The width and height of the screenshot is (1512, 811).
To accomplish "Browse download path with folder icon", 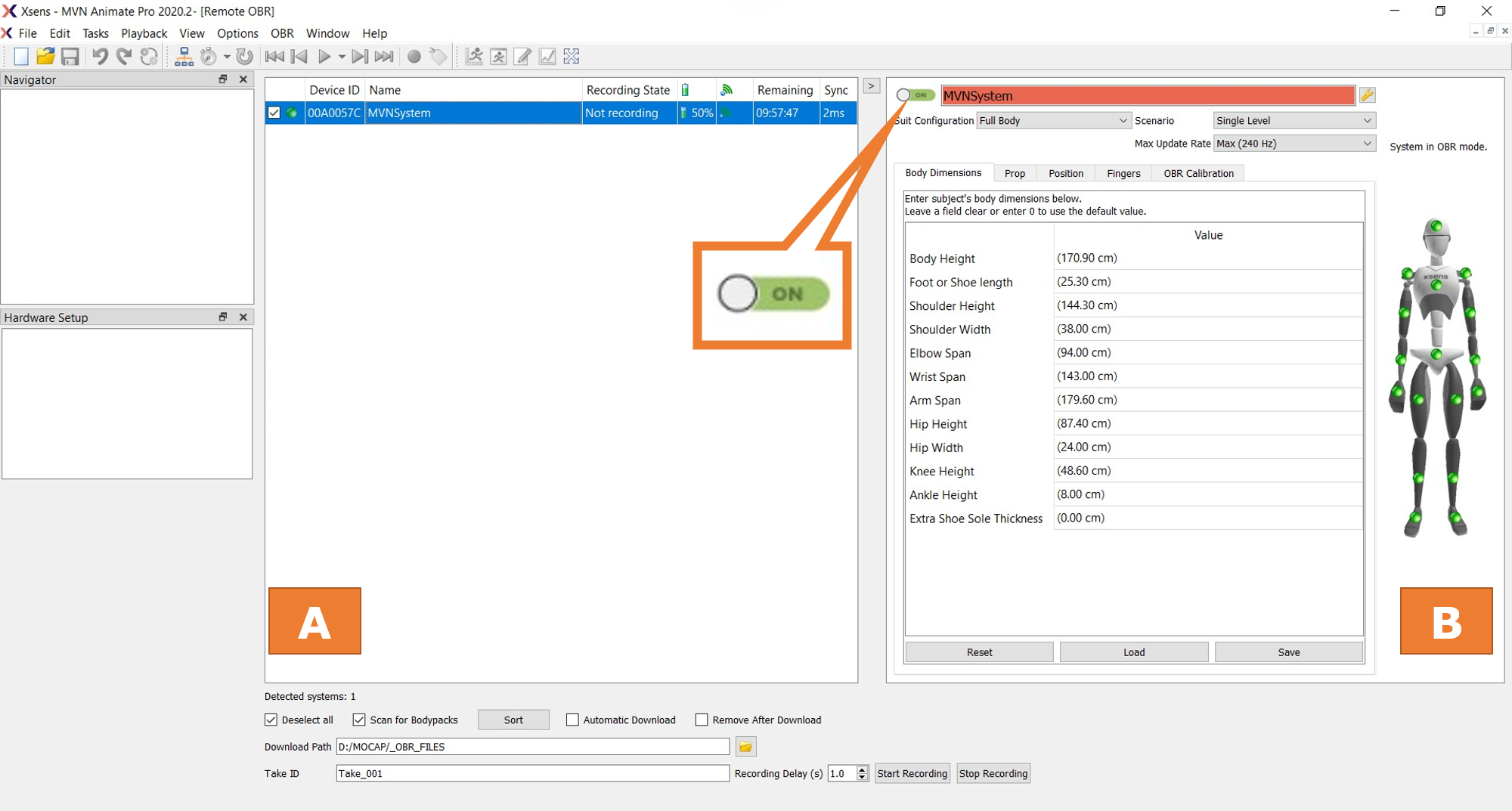I will (745, 747).
